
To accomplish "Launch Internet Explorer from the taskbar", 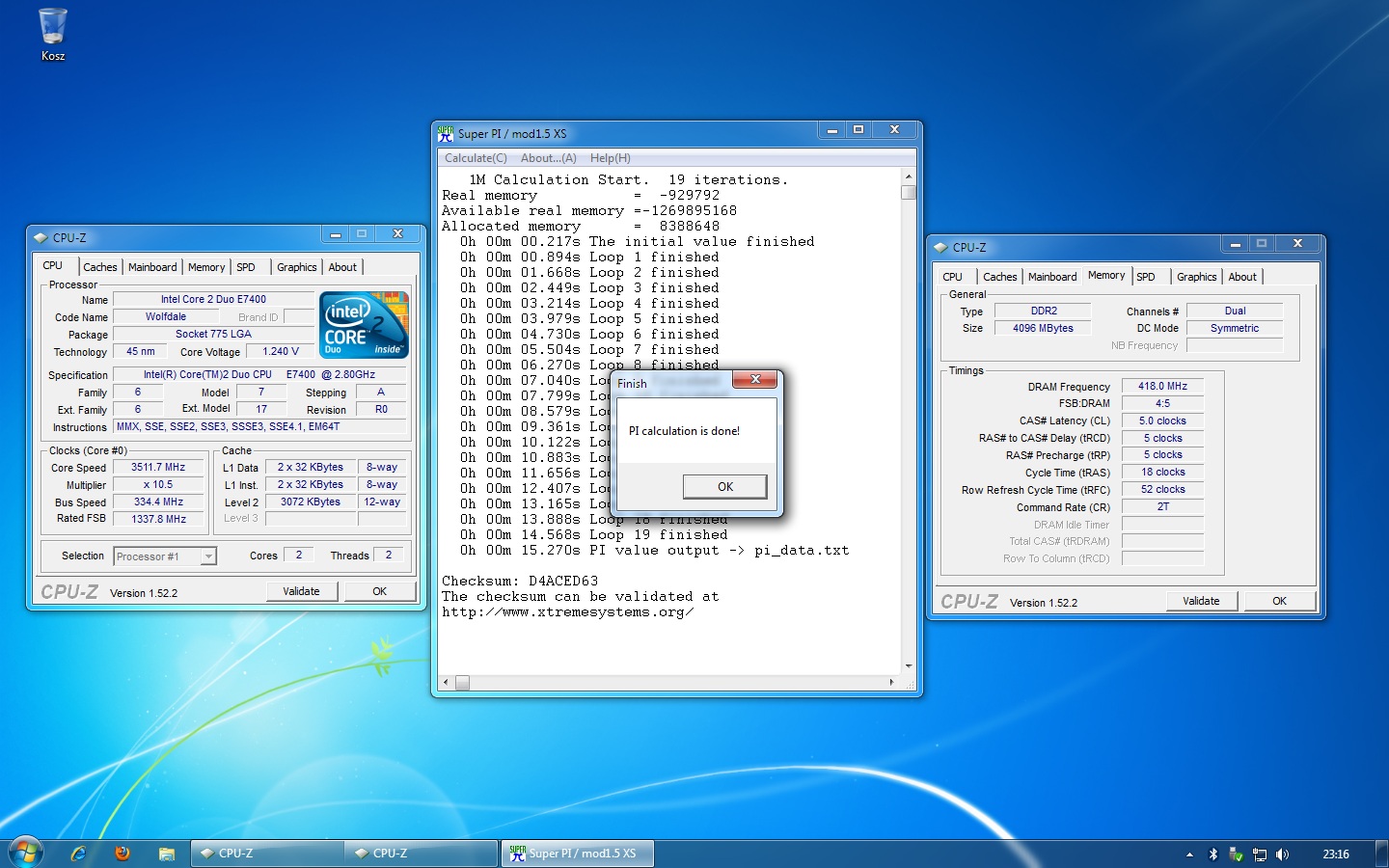I will [x=79, y=854].
